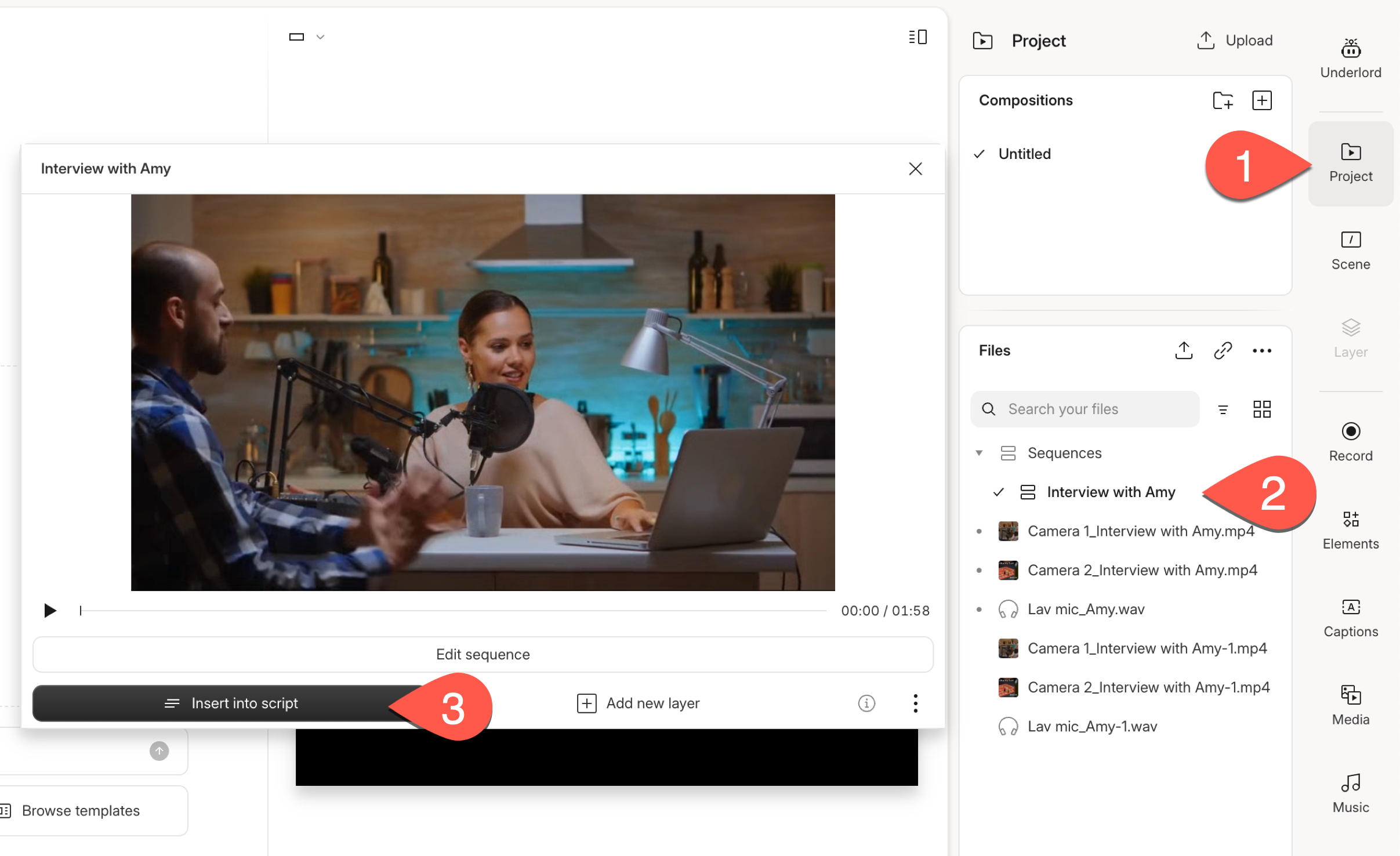Add a new compositions folder
The height and width of the screenshot is (856, 1400).
(1223, 100)
